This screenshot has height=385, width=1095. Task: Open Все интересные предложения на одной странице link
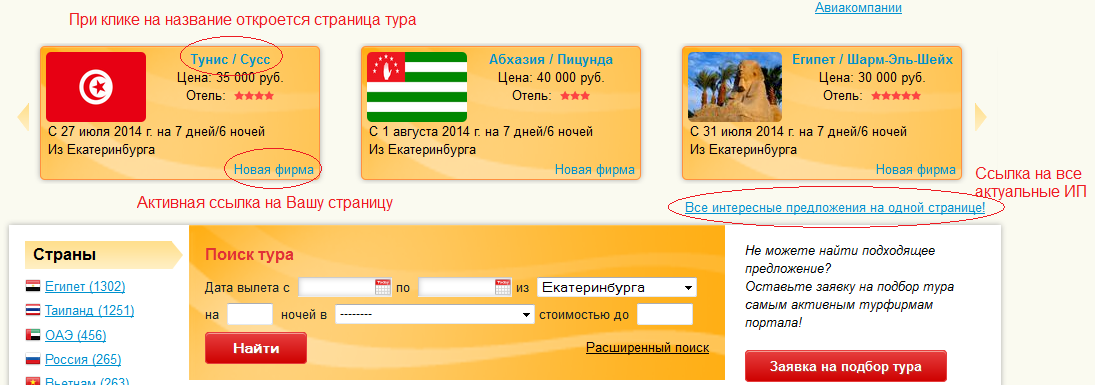(835, 208)
